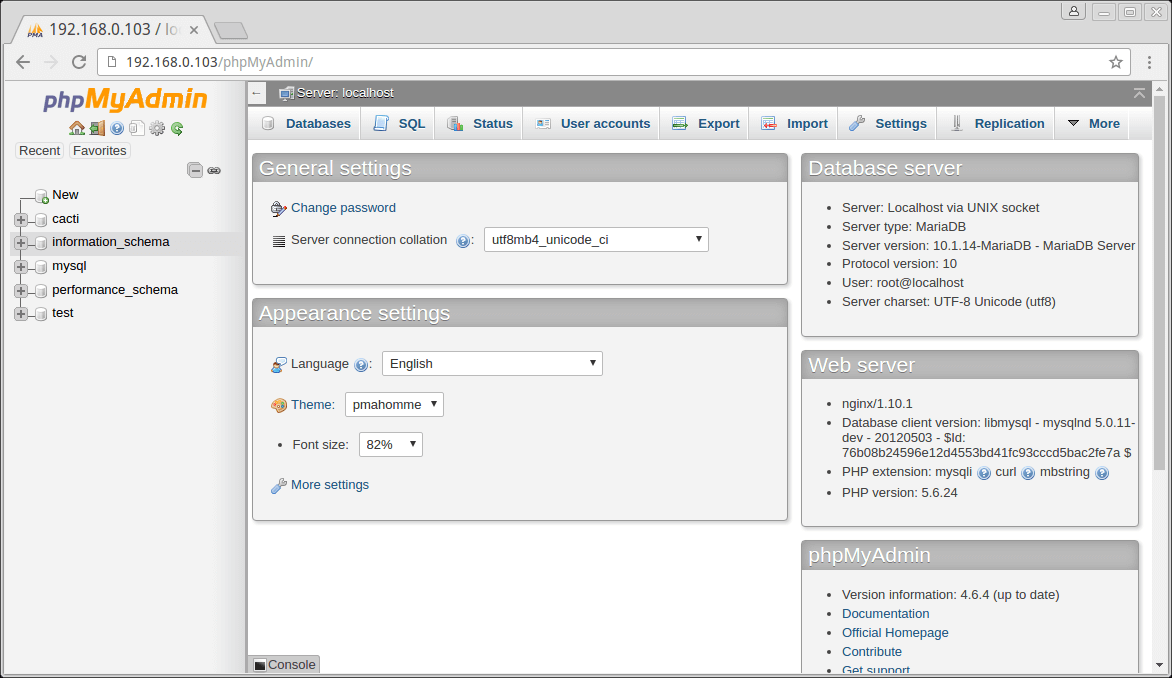Open phpMyAdmin documentation question-mark icon in sidebar
Viewport: 1172px width, 678px height.
point(117,128)
